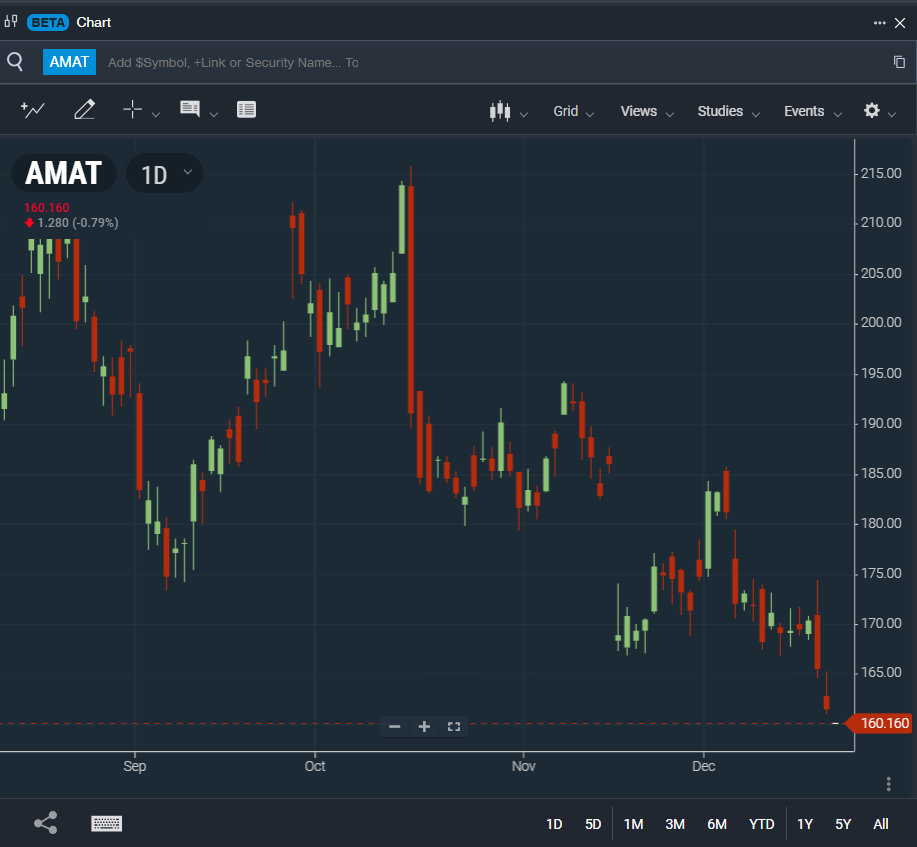The height and width of the screenshot is (847, 917).
Task: Select the 3M time range
Action: (675, 824)
